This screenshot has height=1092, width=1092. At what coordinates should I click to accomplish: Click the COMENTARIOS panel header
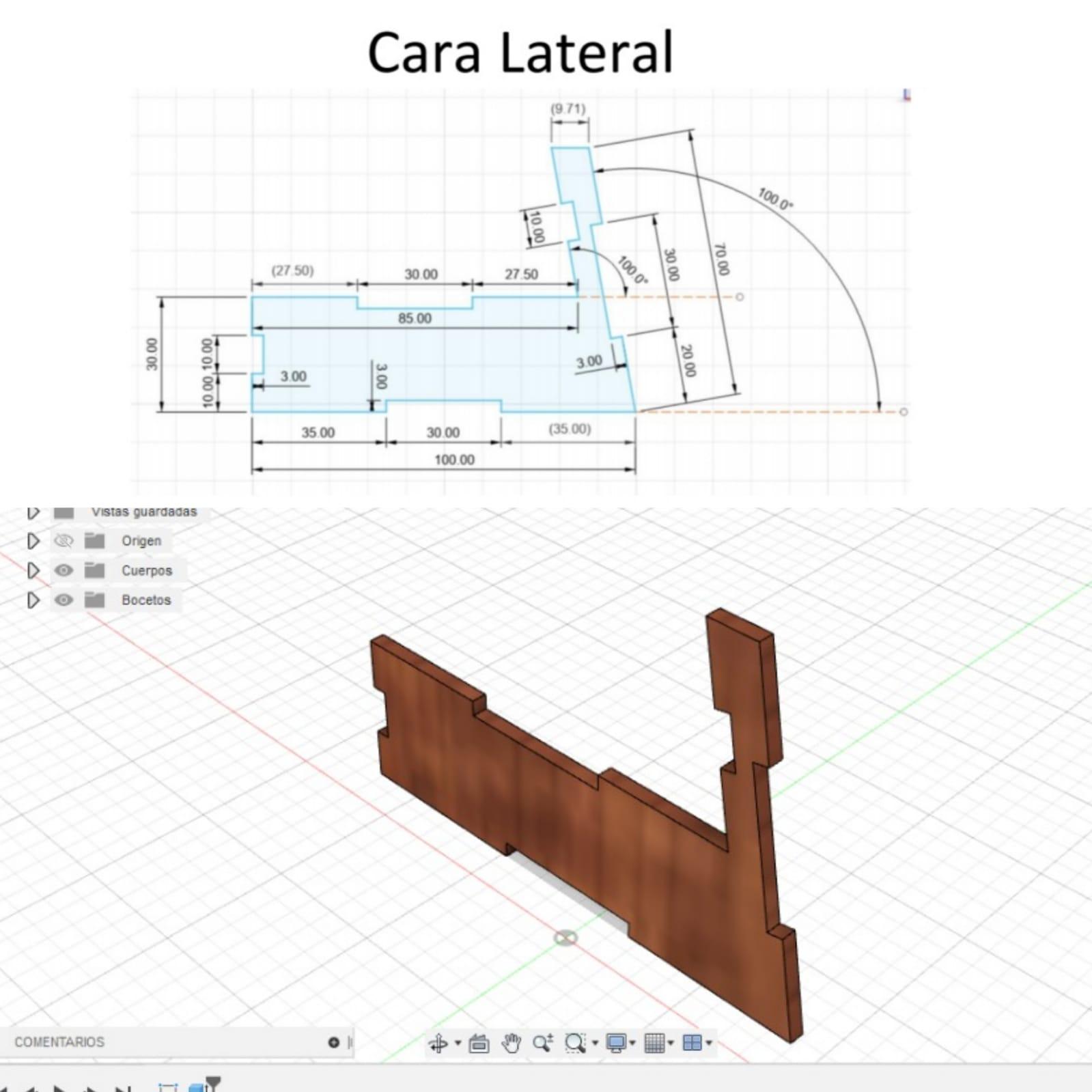coord(59,1042)
